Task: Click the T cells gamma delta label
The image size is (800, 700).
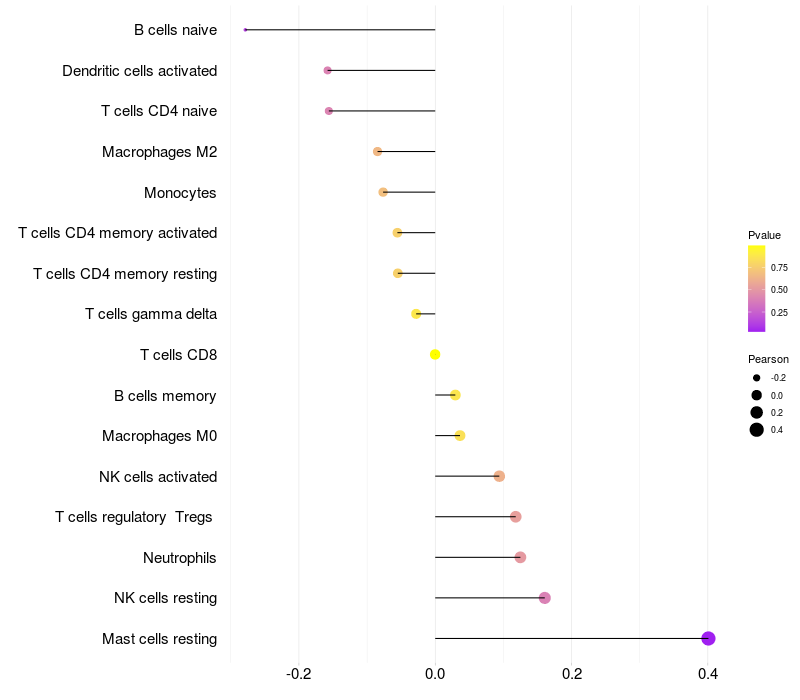Action: tap(151, 314)
